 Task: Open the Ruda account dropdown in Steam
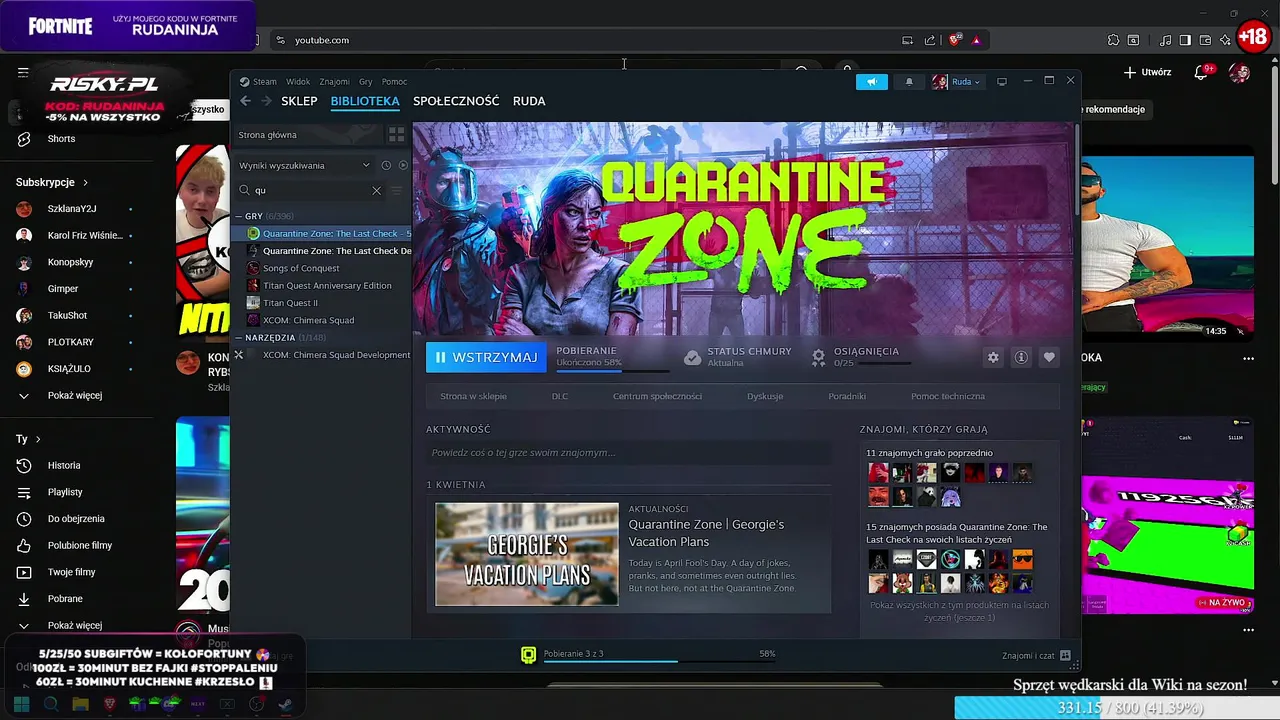956,82
